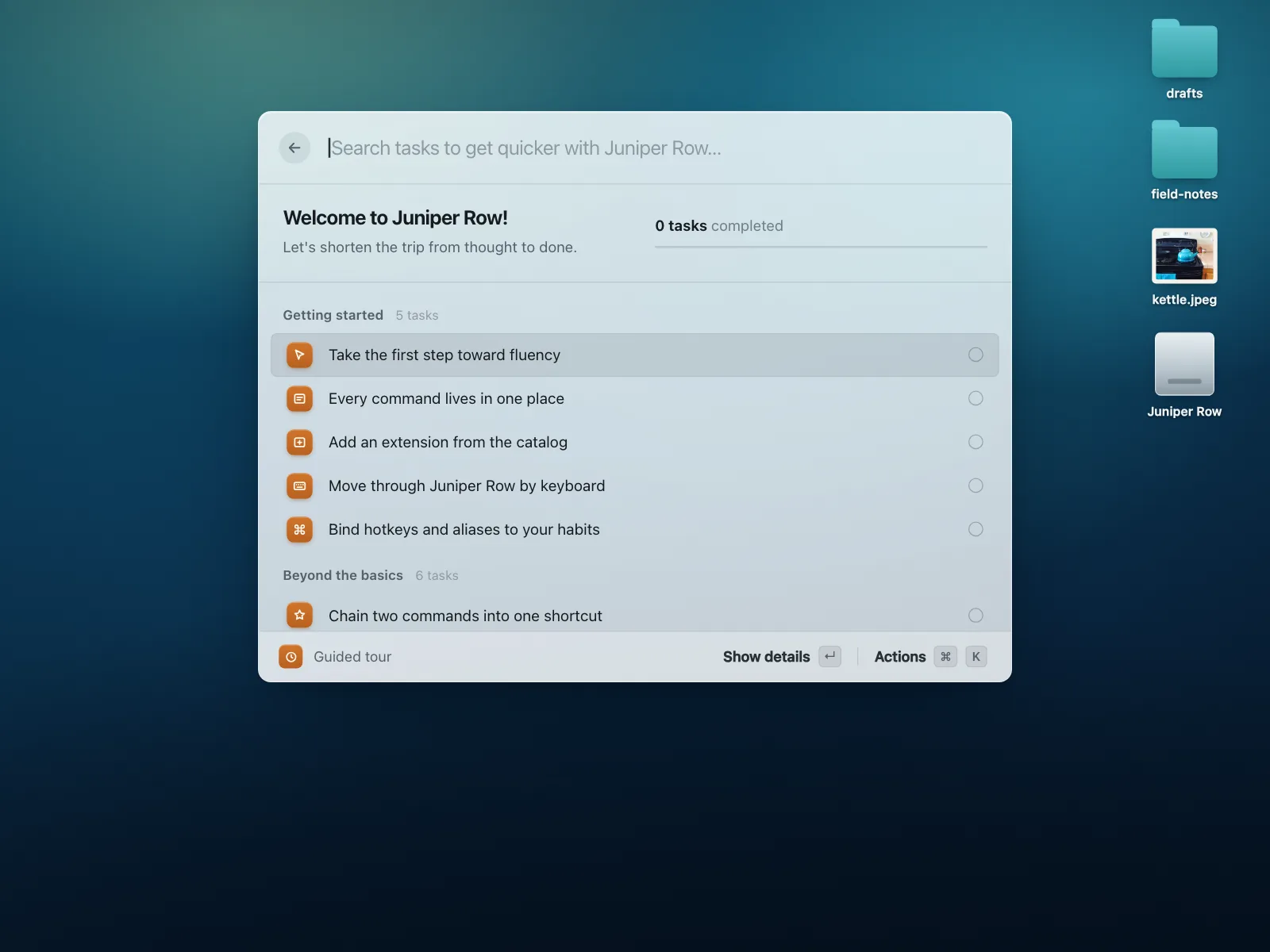The height and width of the screenshot is (952, 1270).
Task: Click the '0 tasks completed' text
Action: tap(719, 226)
